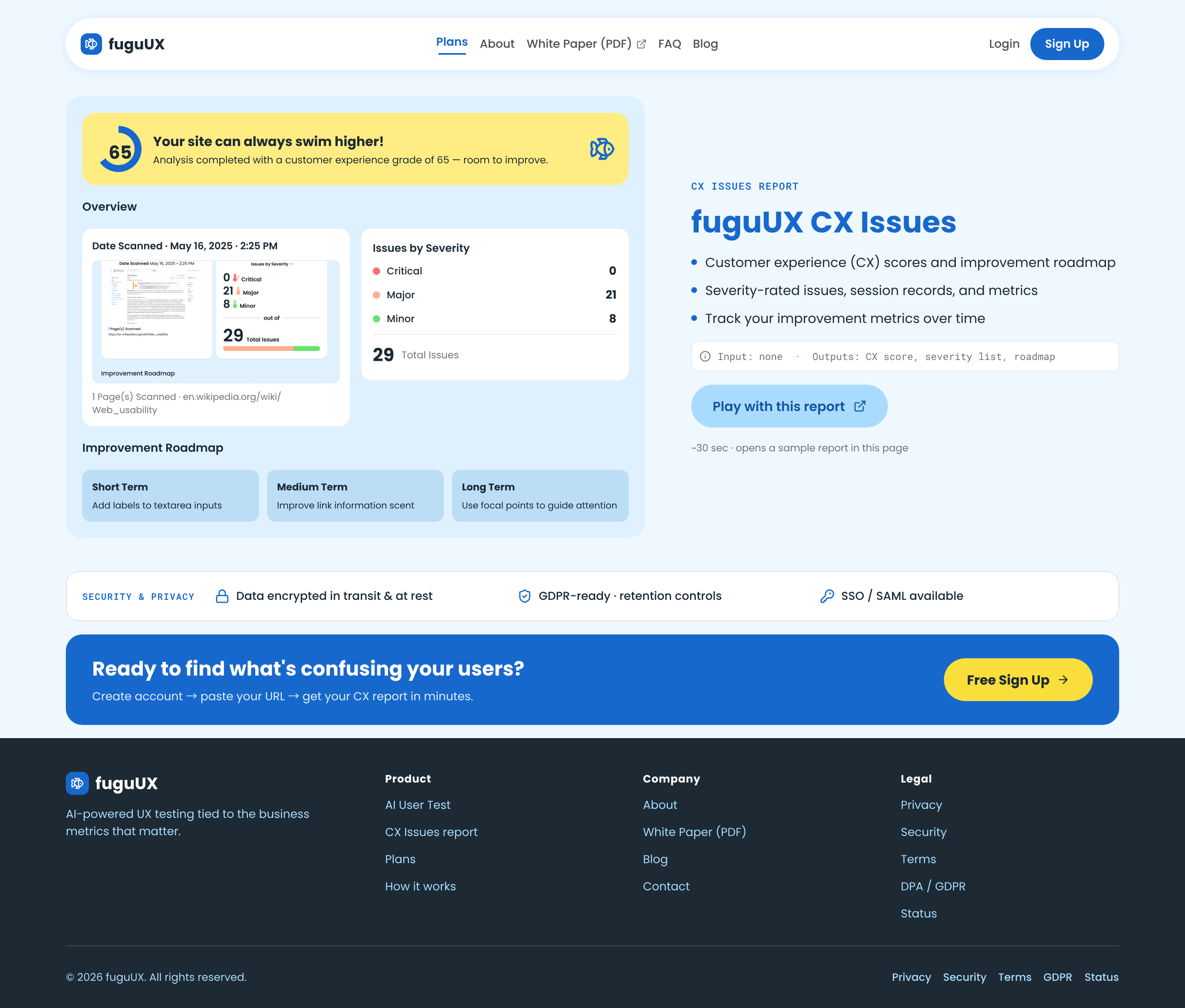The width and height of the screenshot is (1185, 1008).
Task: Click the 'fuguUX CX Issues' heading
Action: click(x=823, y=222)
